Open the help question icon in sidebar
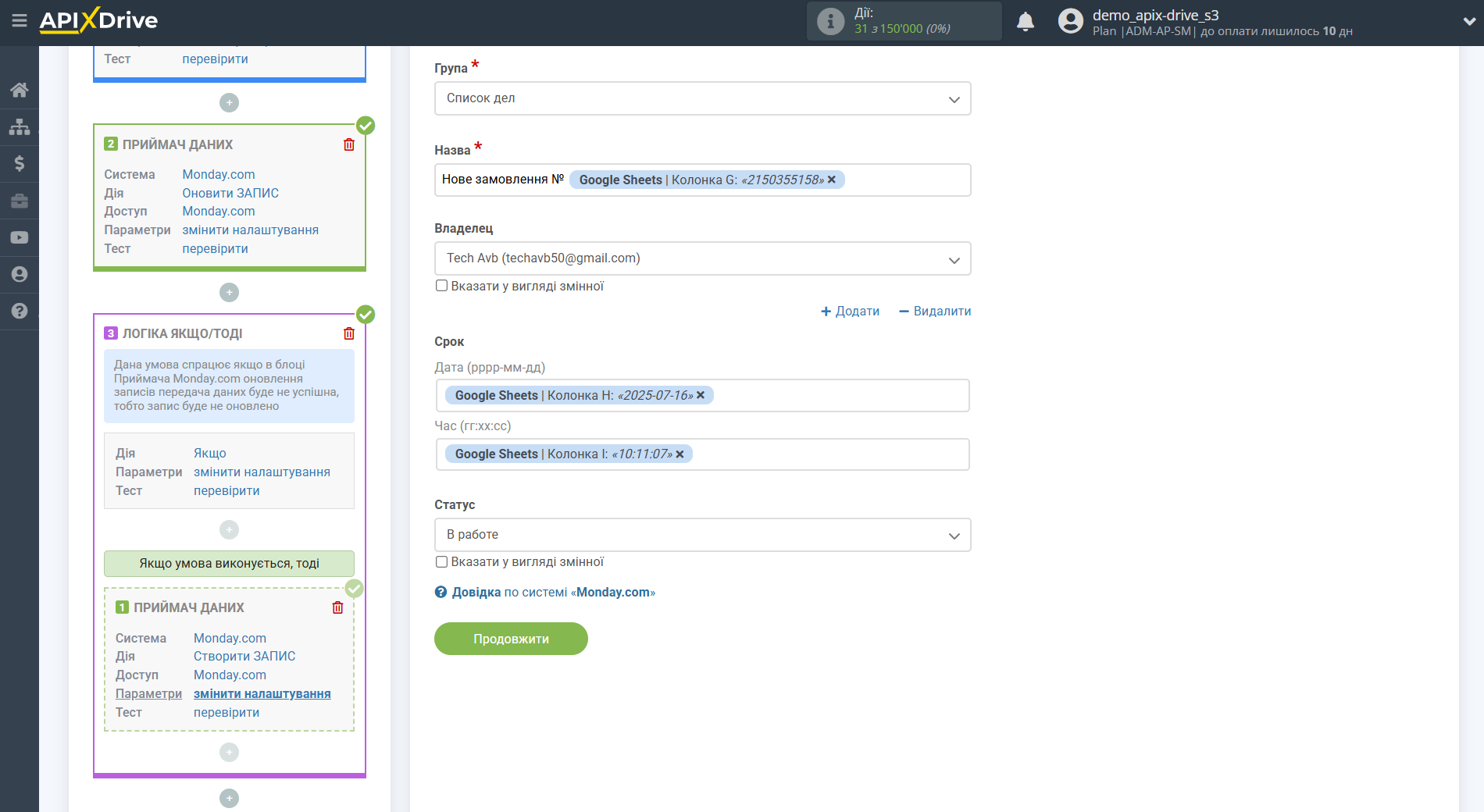This screenshot has width=1484, height=812. point(20,311)
